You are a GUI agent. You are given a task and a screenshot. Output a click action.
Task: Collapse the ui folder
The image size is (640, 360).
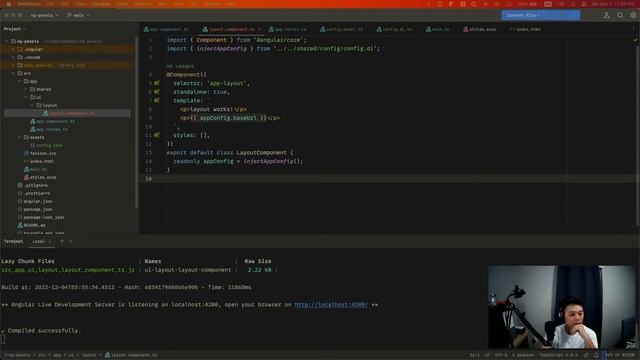click(26, 97)
